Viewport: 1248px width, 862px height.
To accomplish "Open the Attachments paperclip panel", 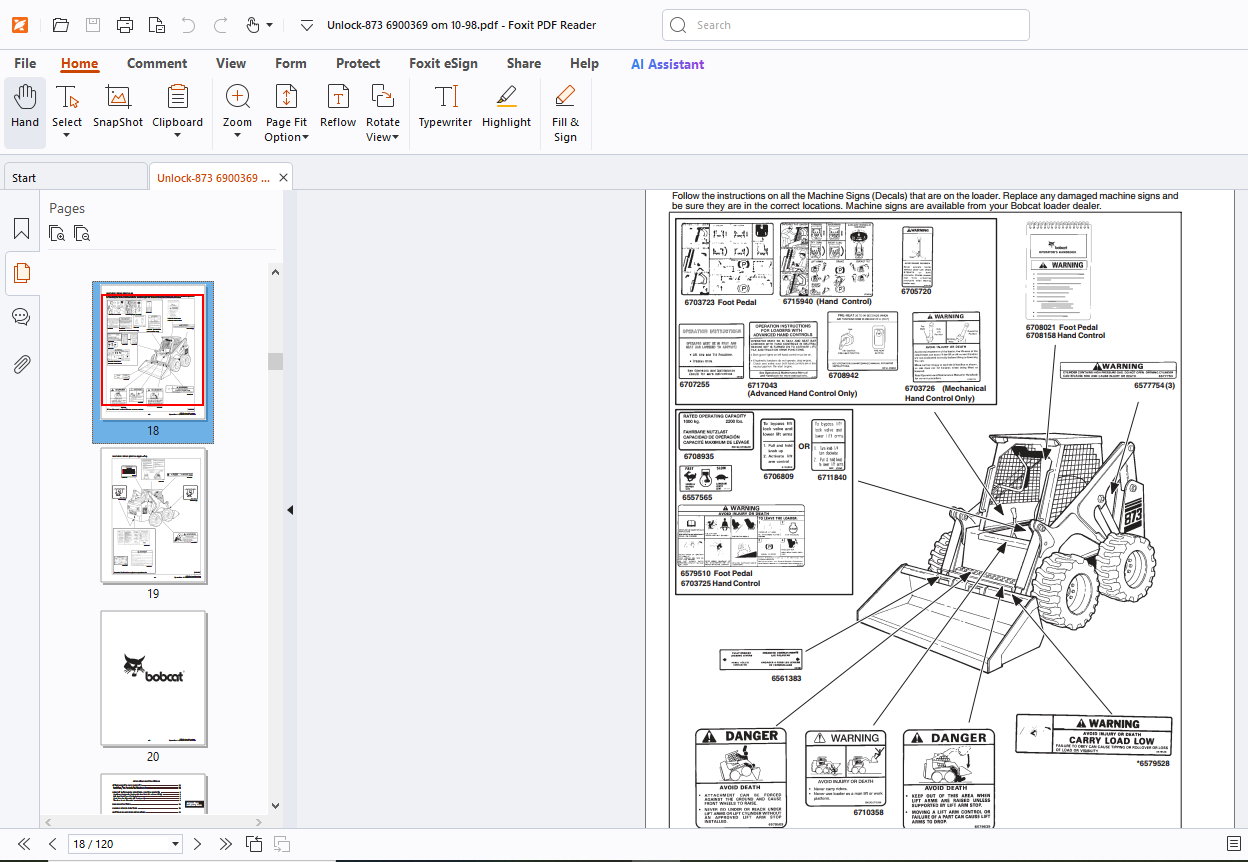I will click(21, 363).
